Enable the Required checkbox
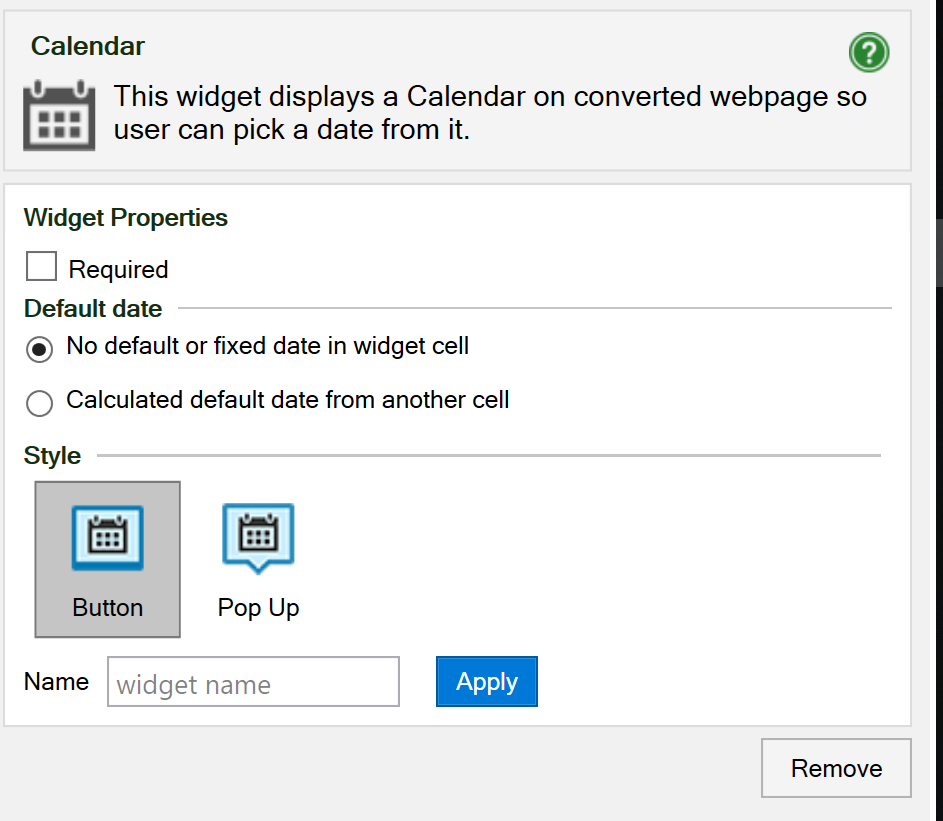 pyautogui.click(x=41, y=266)
